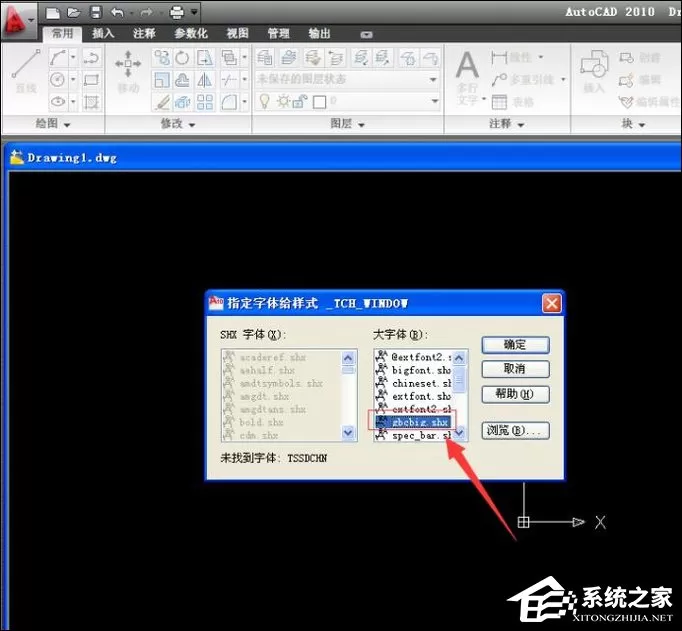Open the layer properties manager icon
682x631 pixels.
click(x=264, y=57)
